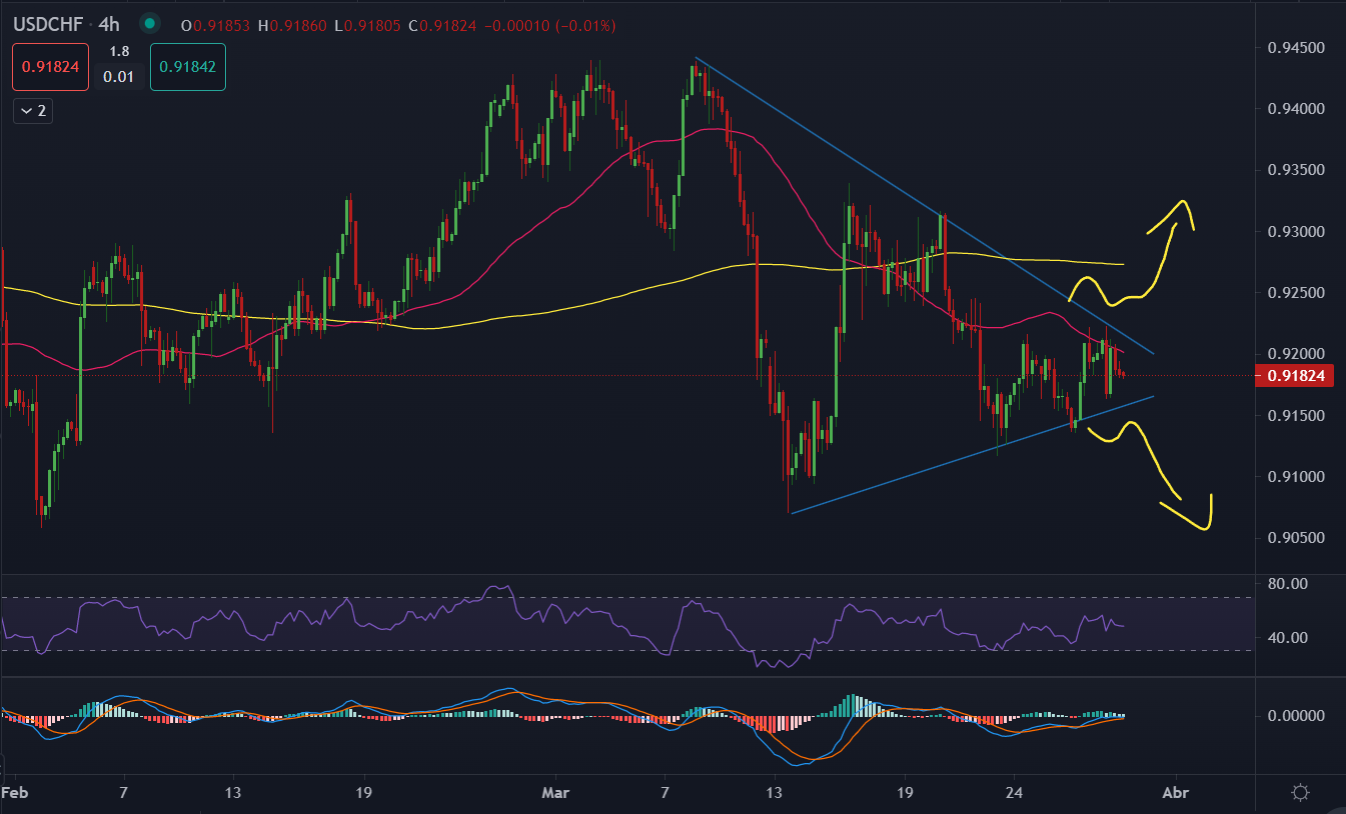The width and height of the screenshot is (1346, 814).
Task: Click the Mar label on time axis
Action: coord(555,790)
